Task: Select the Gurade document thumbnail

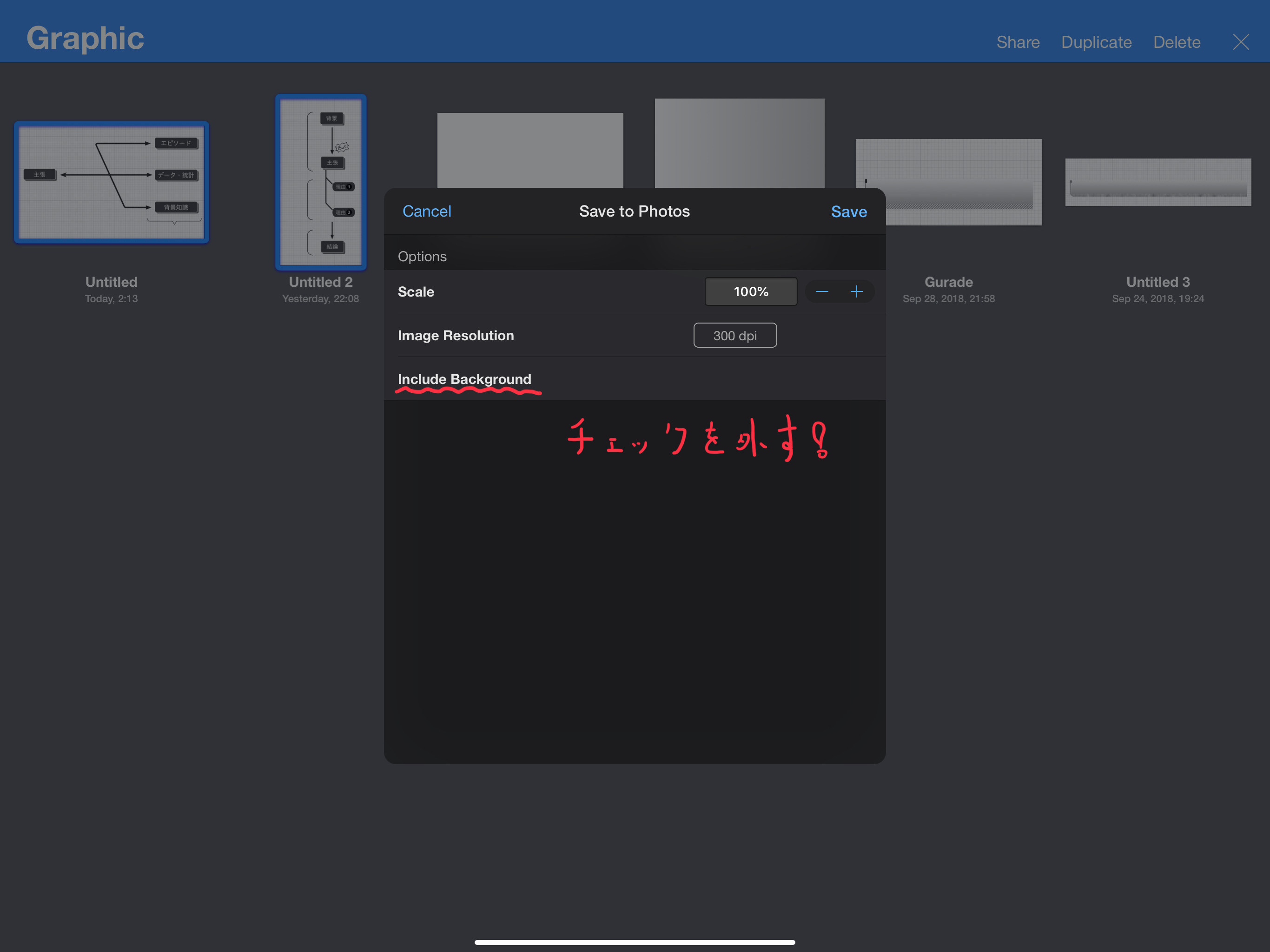Action: click(x=948, y=182)
